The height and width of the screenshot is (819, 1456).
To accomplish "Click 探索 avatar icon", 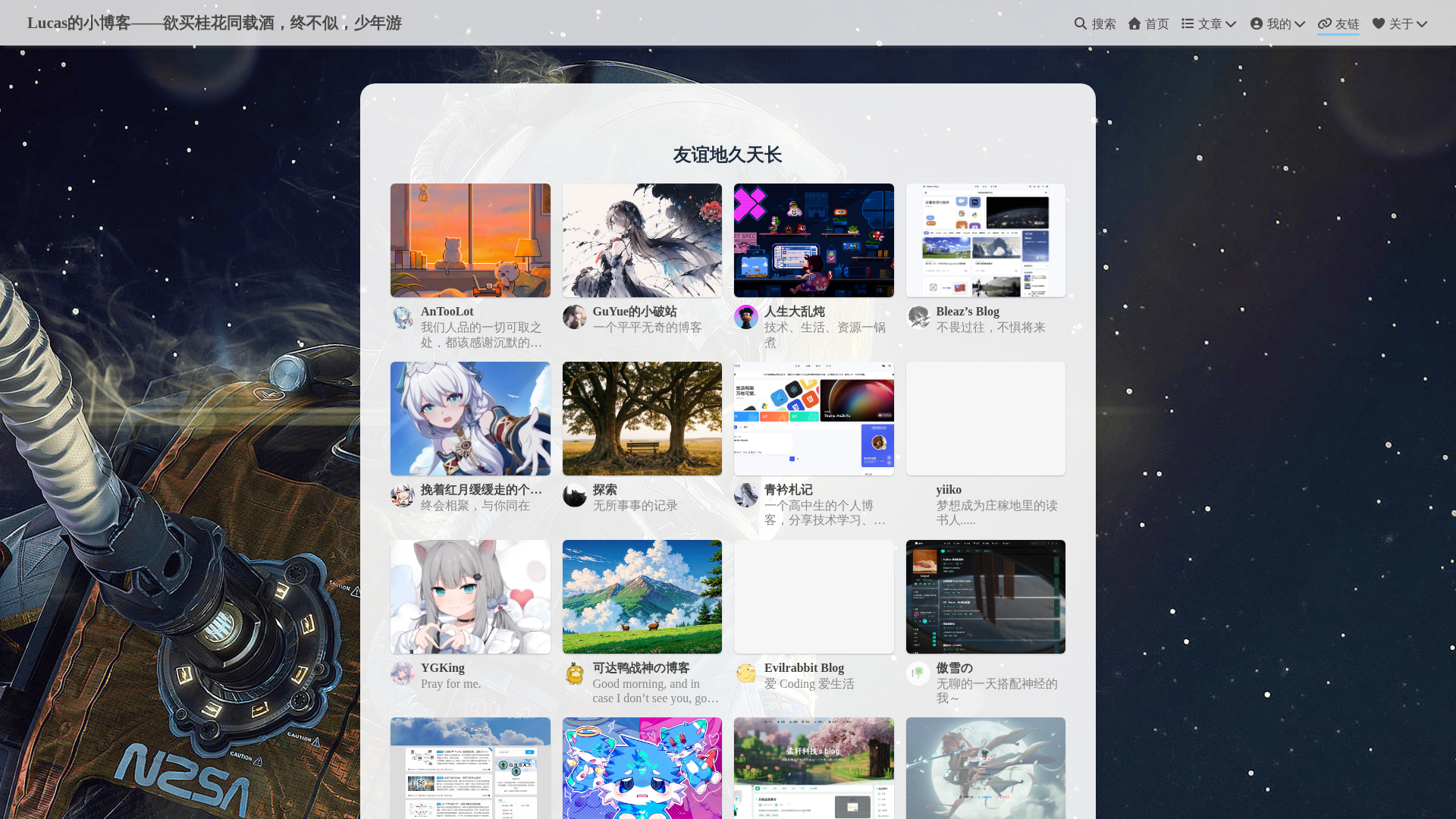I will pyautogui.click(x=575, y=495).
